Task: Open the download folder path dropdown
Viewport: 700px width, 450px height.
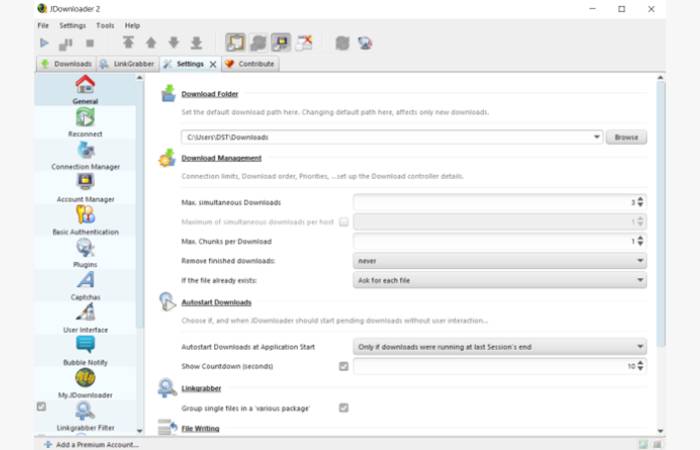Action: (596, 137)
